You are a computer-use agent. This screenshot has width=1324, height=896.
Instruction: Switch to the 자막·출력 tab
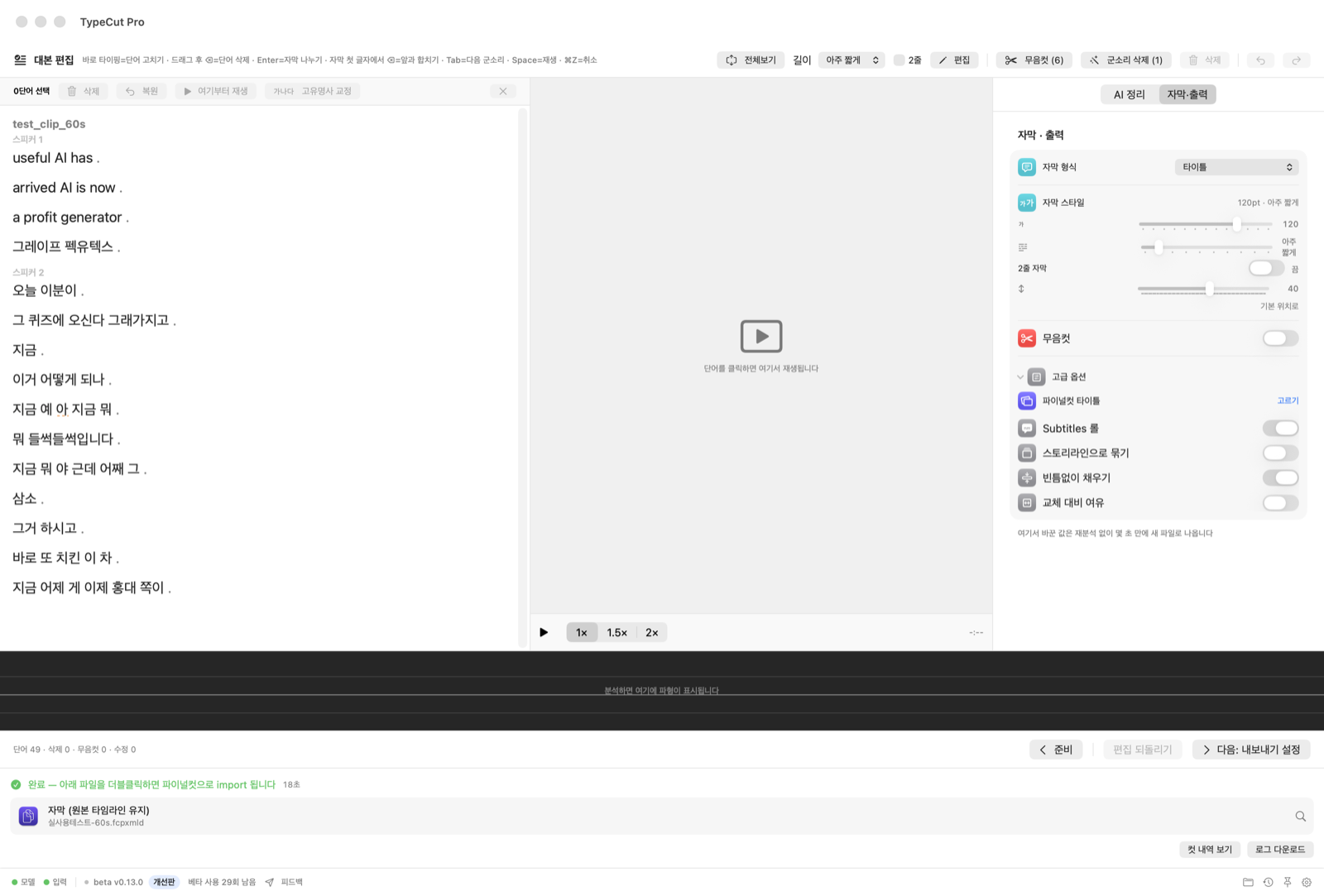[x=1187, y=94]
